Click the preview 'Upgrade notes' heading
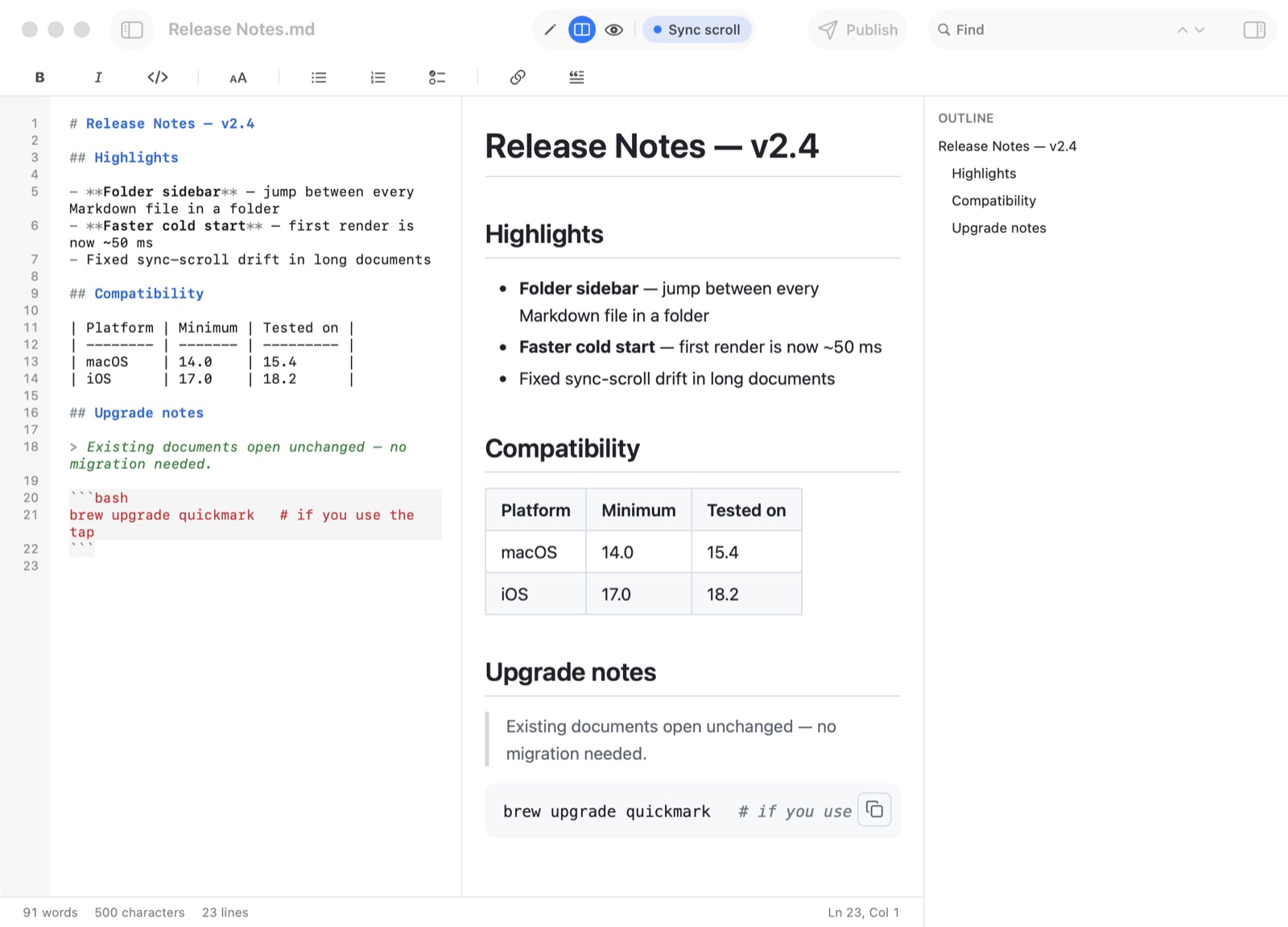The height and width of the screenshot is (927, 1288). pyautogui.click(x=571, y=672)
